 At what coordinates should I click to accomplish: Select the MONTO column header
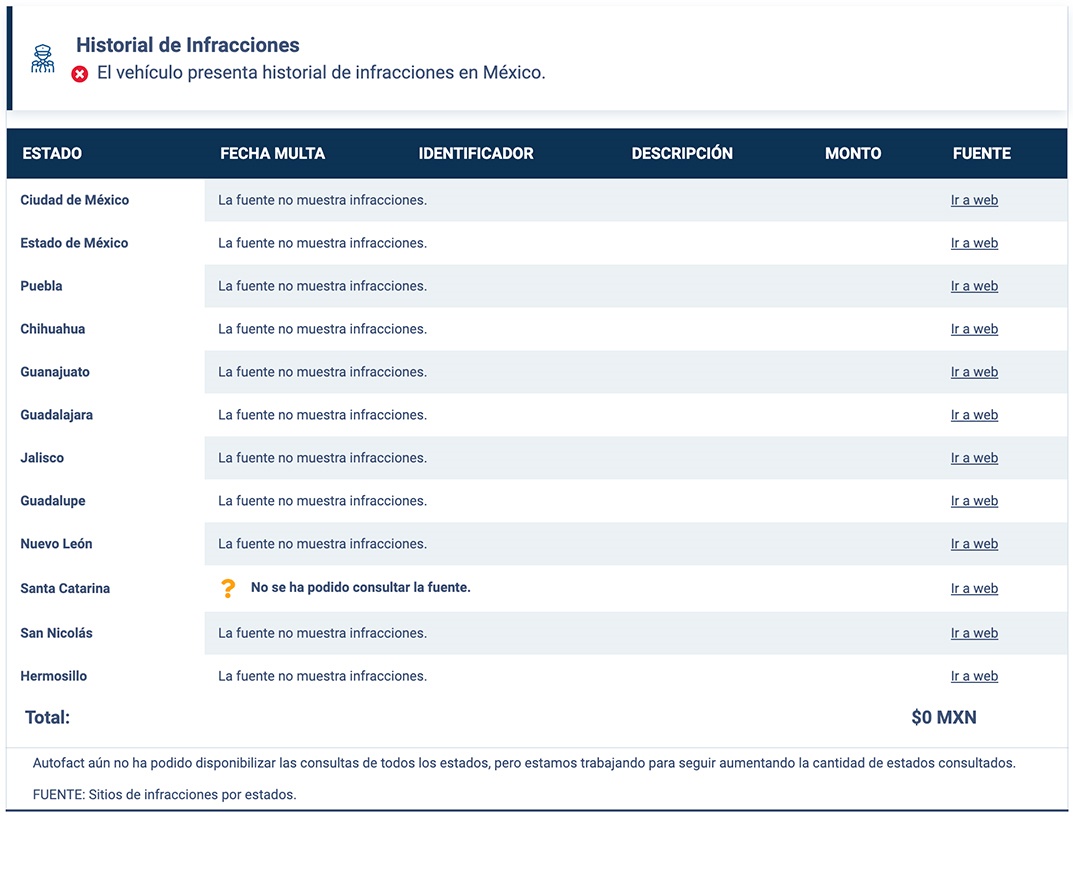(853, 153)
